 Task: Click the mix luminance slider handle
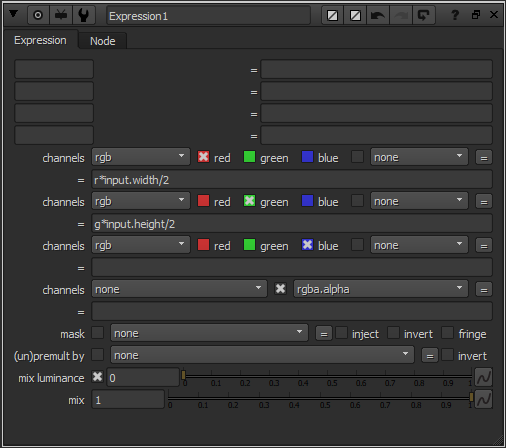[x=183, y=375]
